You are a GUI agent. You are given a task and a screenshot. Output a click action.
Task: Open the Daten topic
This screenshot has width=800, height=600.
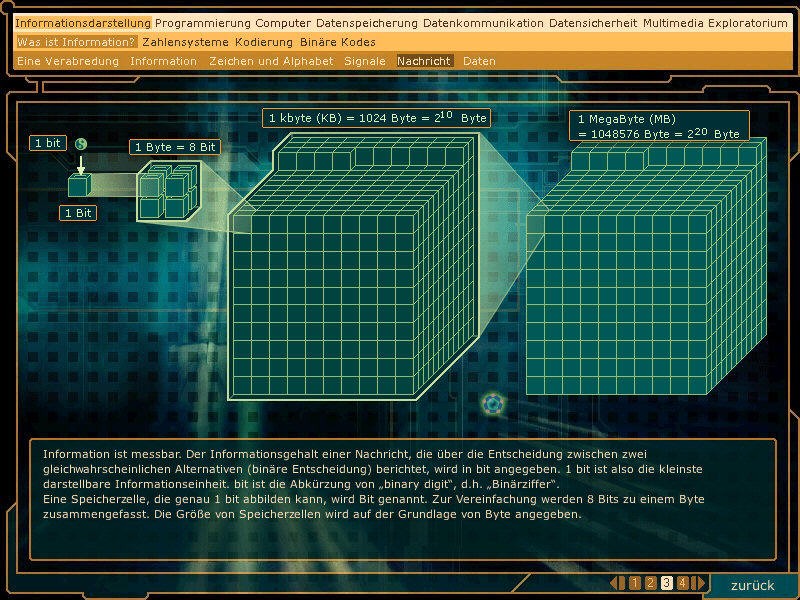coord(479,61)
